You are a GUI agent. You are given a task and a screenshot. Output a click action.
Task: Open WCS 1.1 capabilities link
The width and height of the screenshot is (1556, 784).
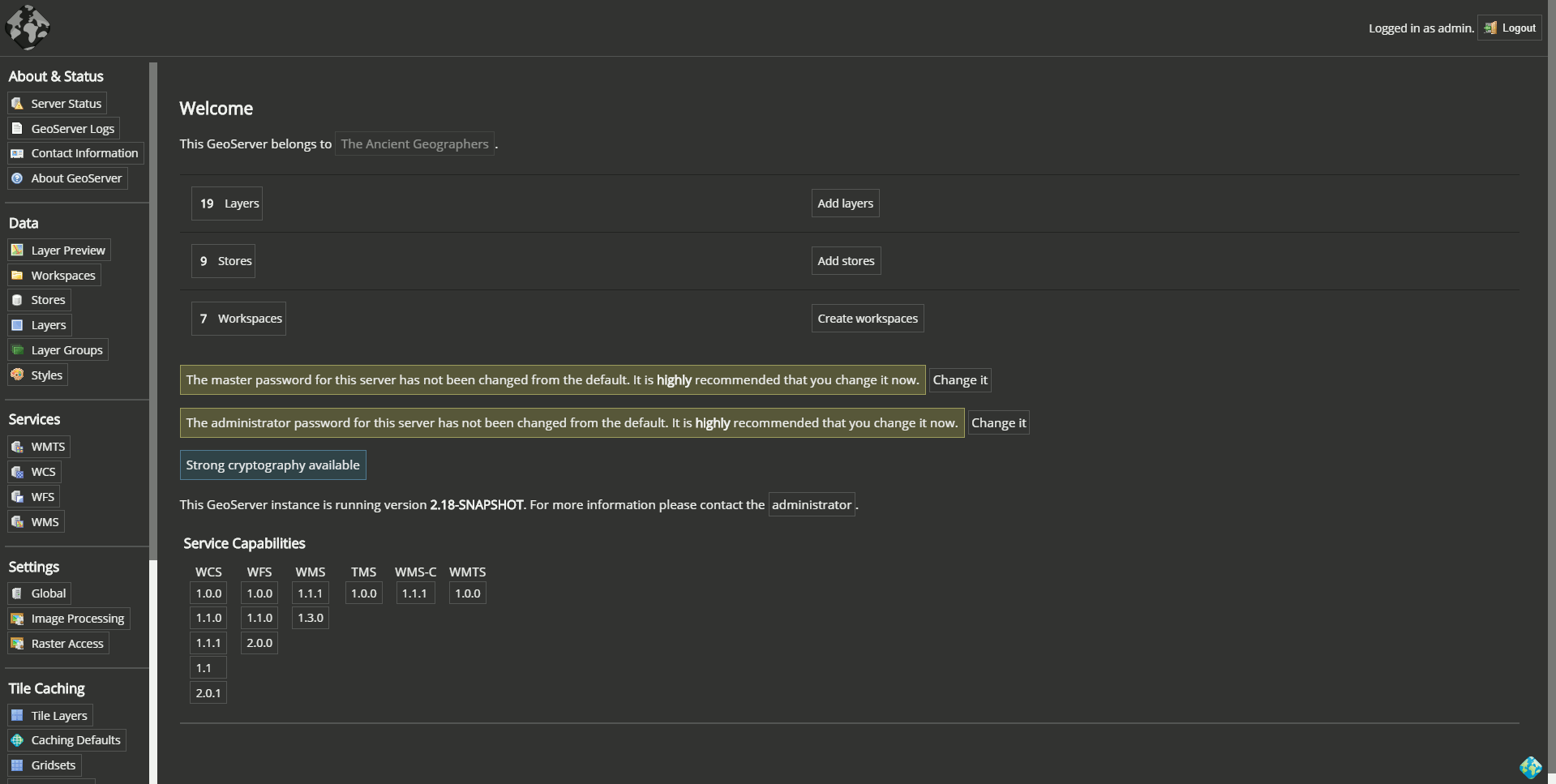tap(208, 668)
